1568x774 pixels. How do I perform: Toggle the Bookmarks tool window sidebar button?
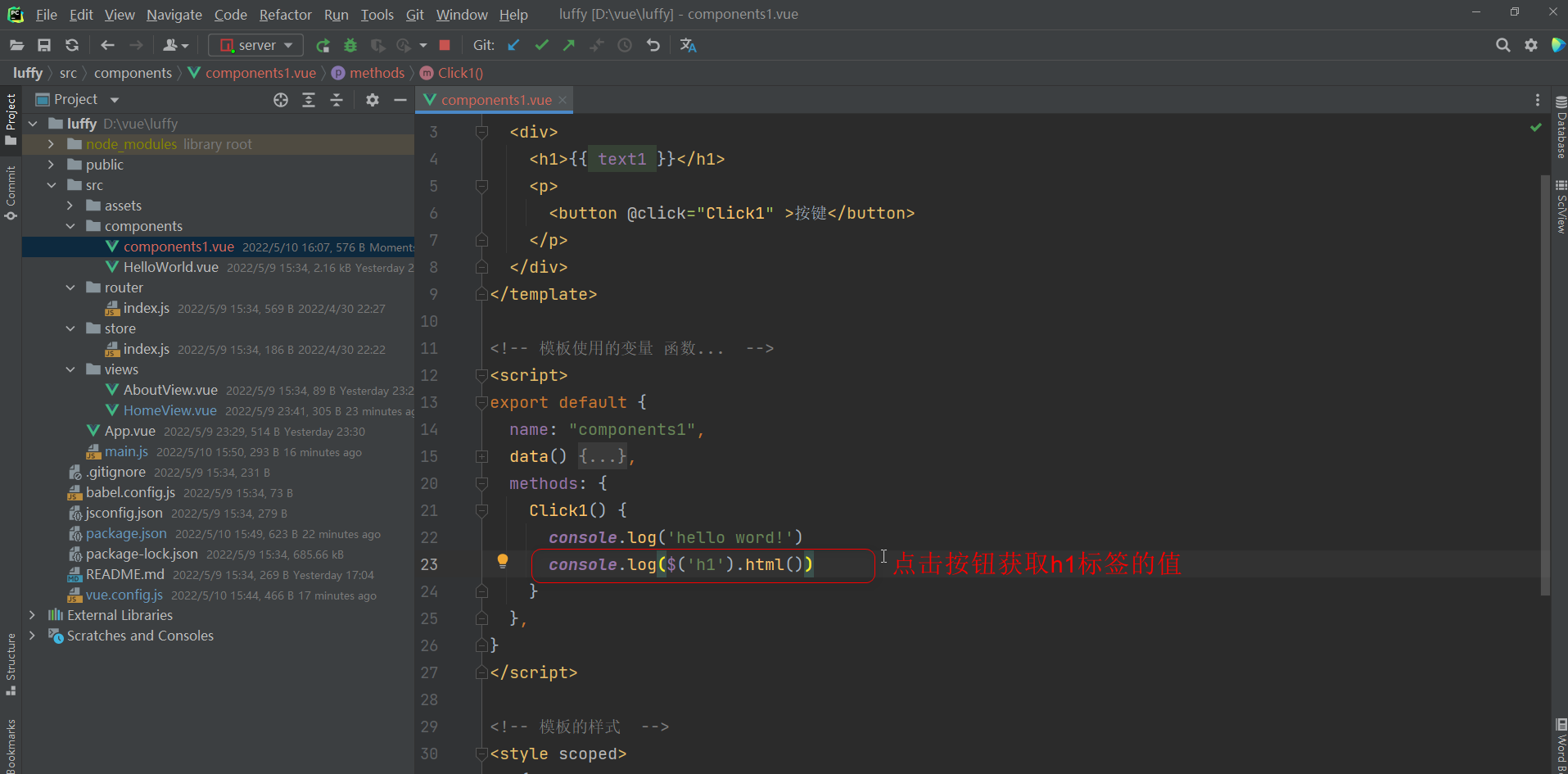[x=11, y=745]
